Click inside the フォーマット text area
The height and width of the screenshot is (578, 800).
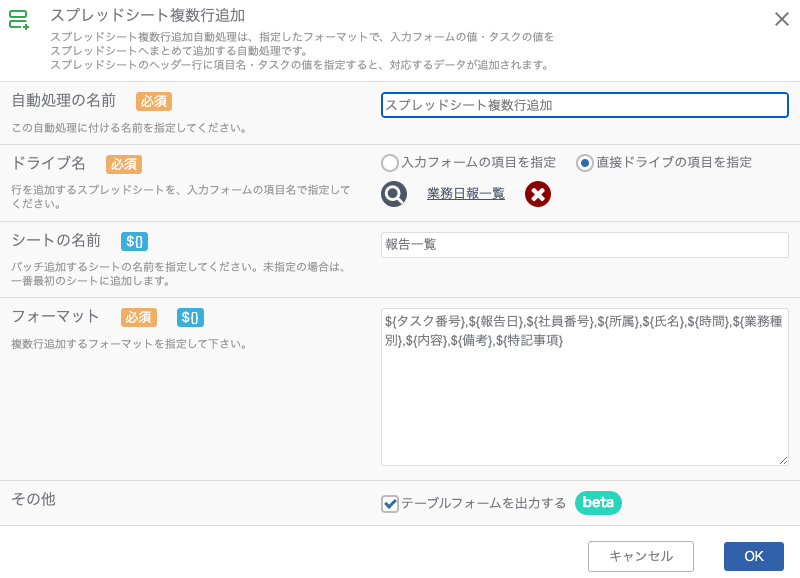coord(585,387)
